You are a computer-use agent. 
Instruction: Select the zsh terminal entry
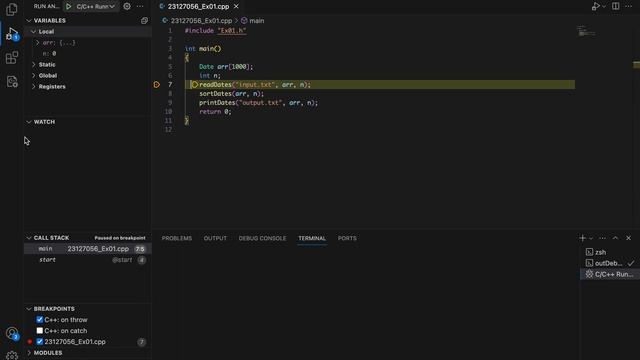point(610,252)
